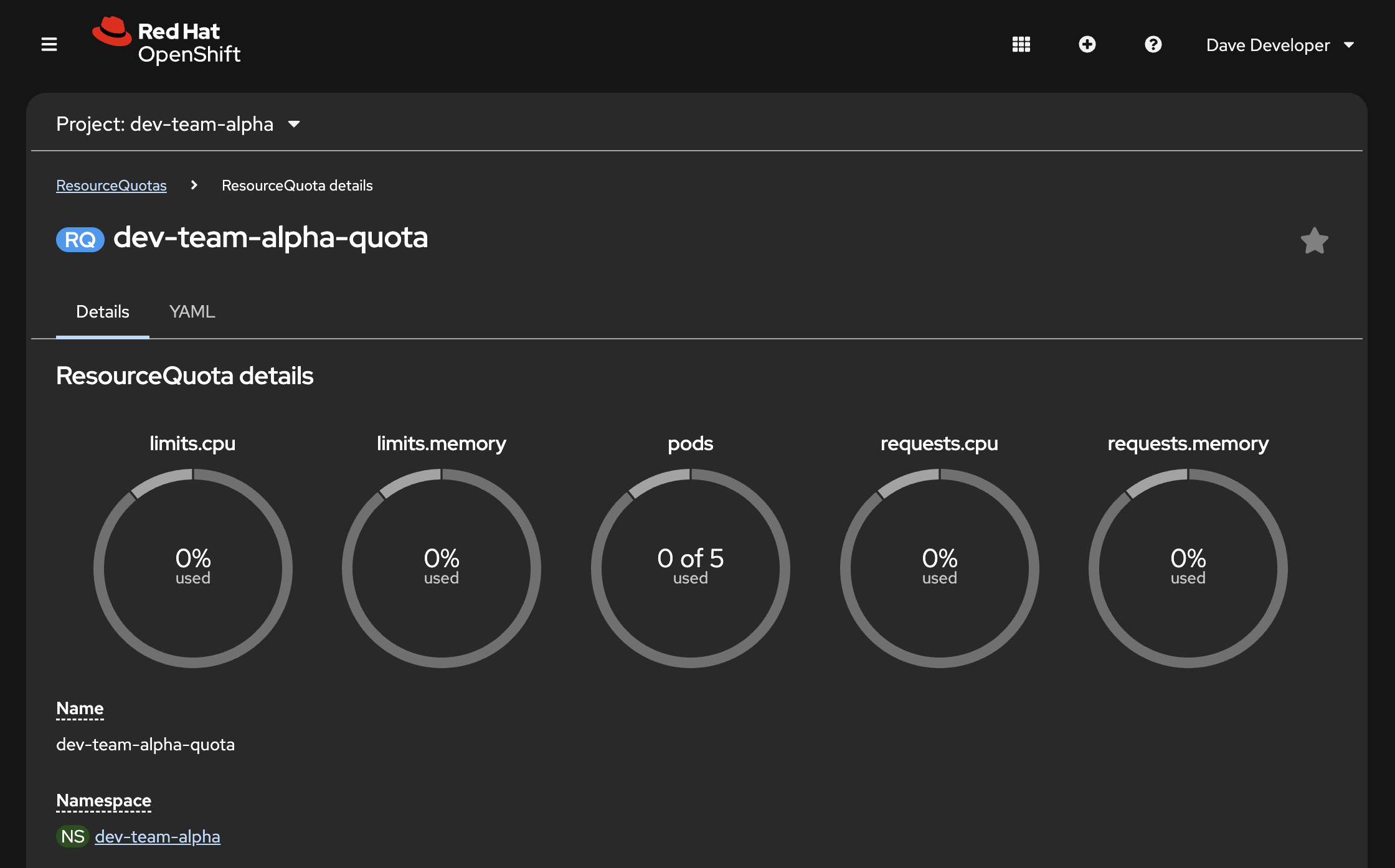Click the Name field label
Viewport: 1395px width, 868px height.
click(80, 709)
